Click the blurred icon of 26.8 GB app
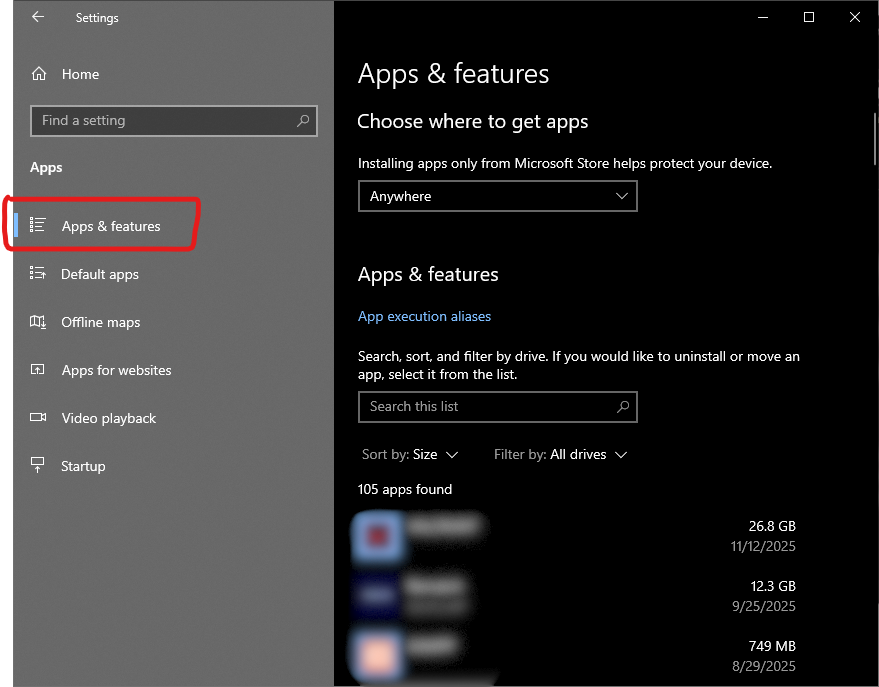Screen dimensions: 879x687 [378, 536]
